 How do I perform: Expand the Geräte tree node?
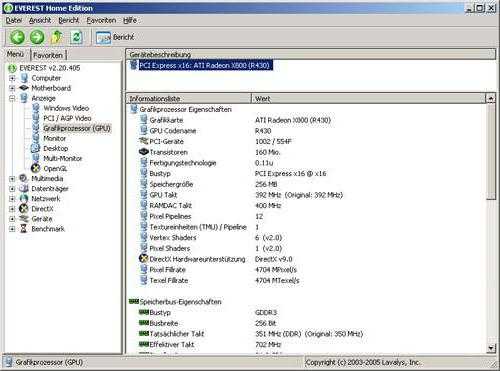12,219
